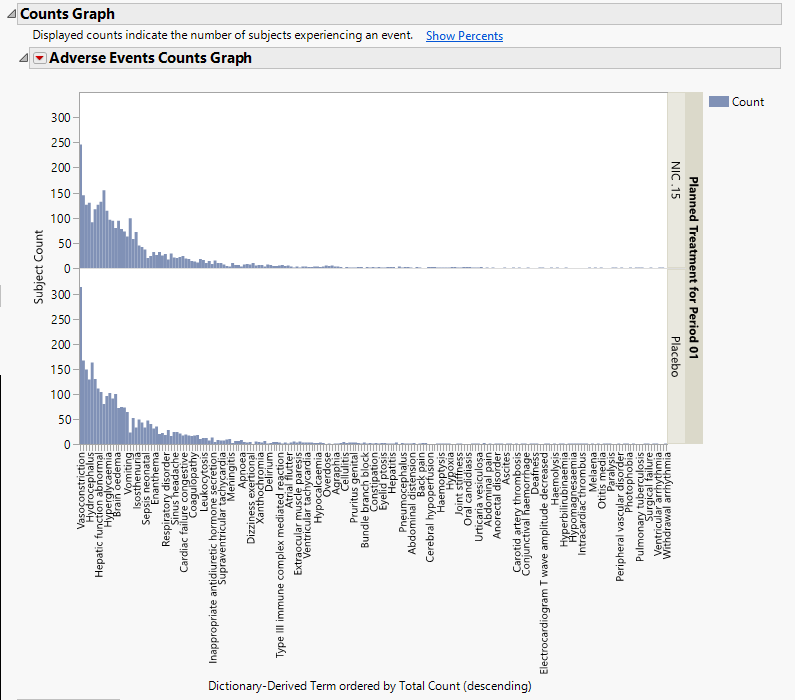Click the Hyperbilirubinaemia x-axis label

564,499
